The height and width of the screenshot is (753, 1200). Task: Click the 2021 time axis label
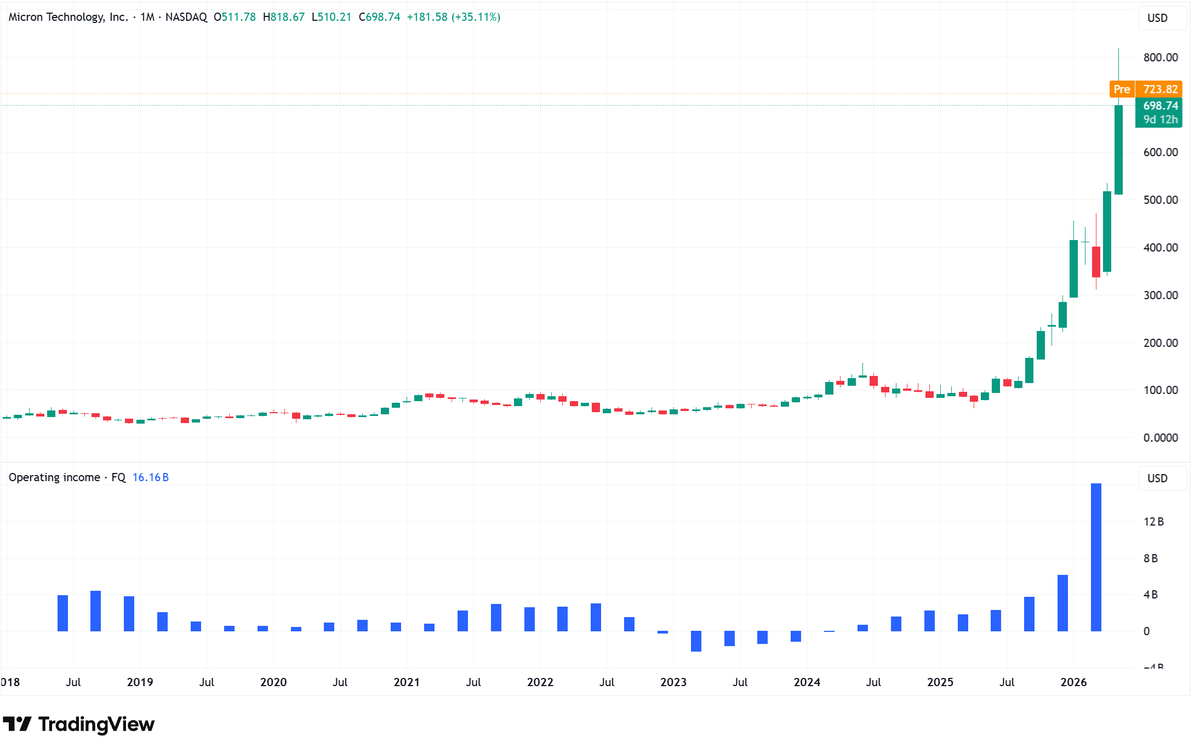pyautogui.click(x=406, y=682)
